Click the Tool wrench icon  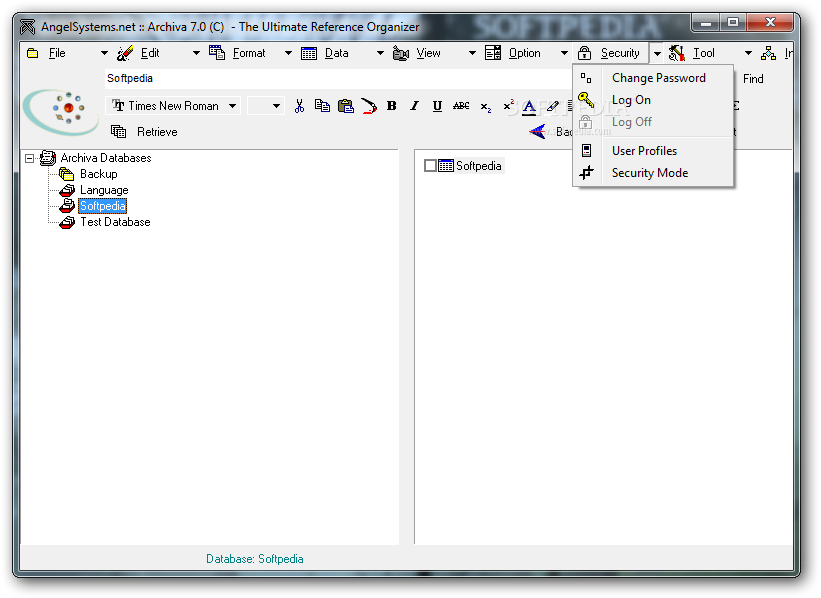(676, 53)
